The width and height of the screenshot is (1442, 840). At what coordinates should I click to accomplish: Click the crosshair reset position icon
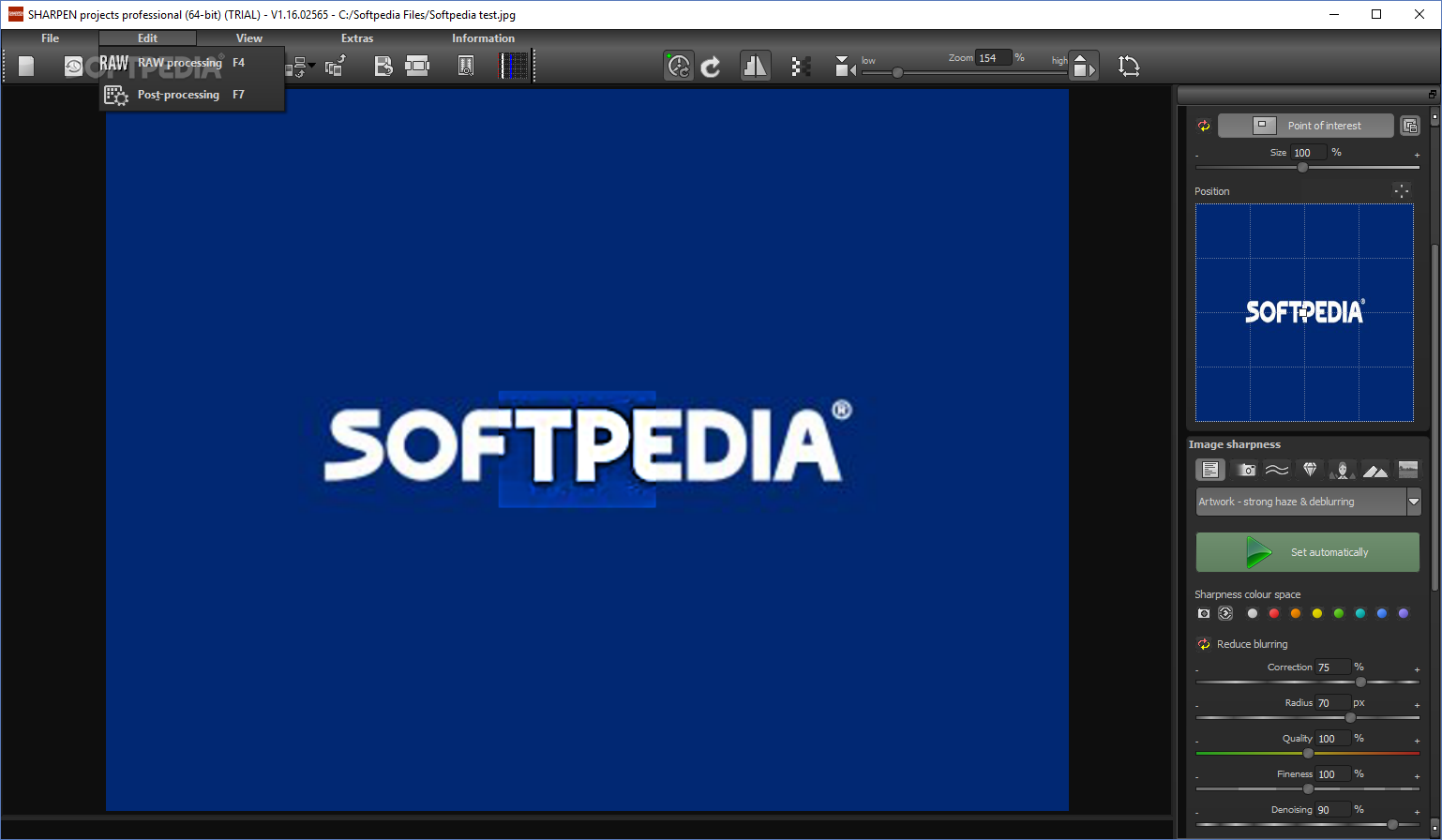1402,190
